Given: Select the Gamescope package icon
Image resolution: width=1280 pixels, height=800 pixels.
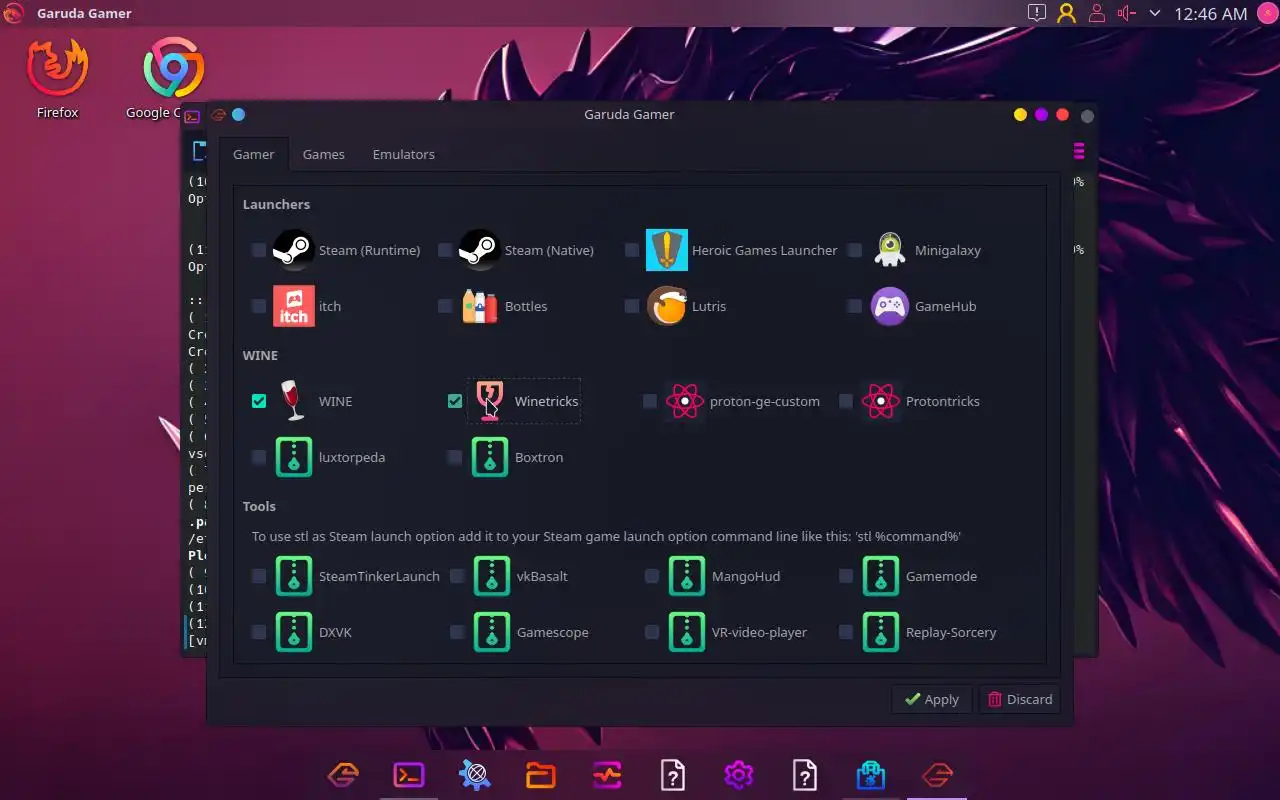Looking at the screenshot, I should coord(492,632).
